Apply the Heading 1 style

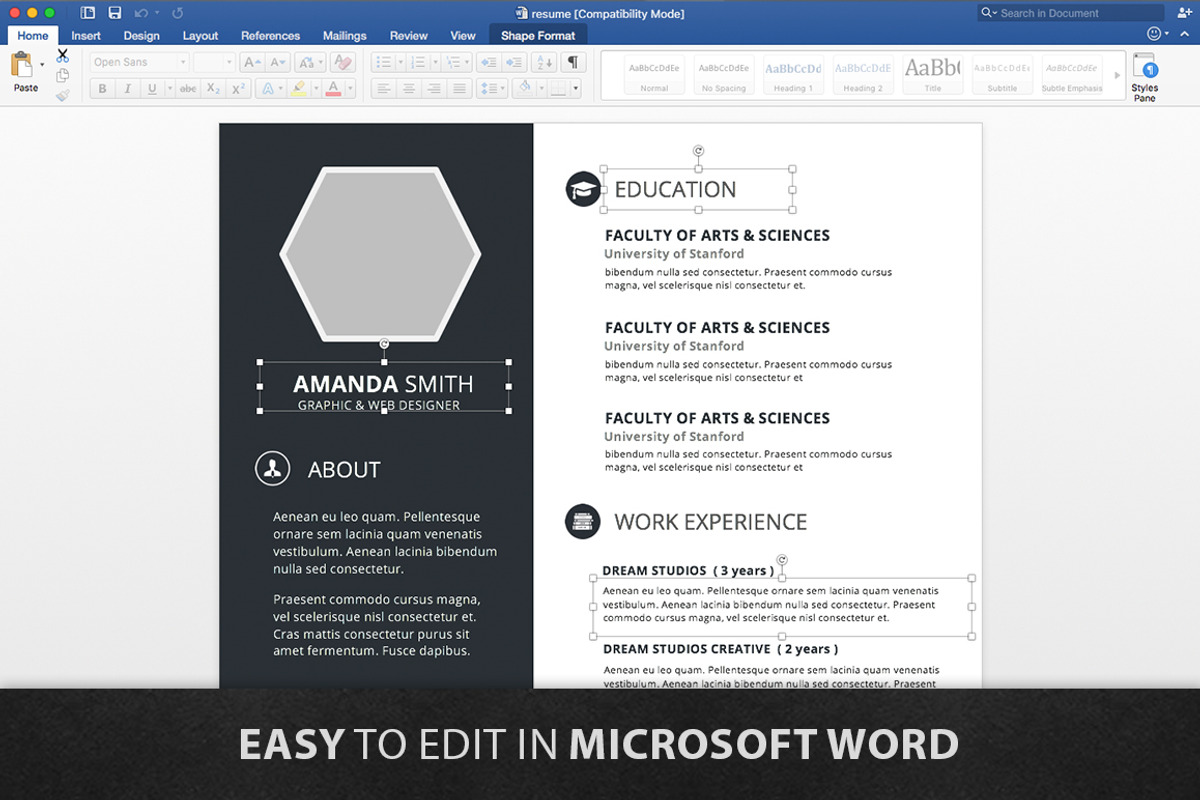[793, 76]
